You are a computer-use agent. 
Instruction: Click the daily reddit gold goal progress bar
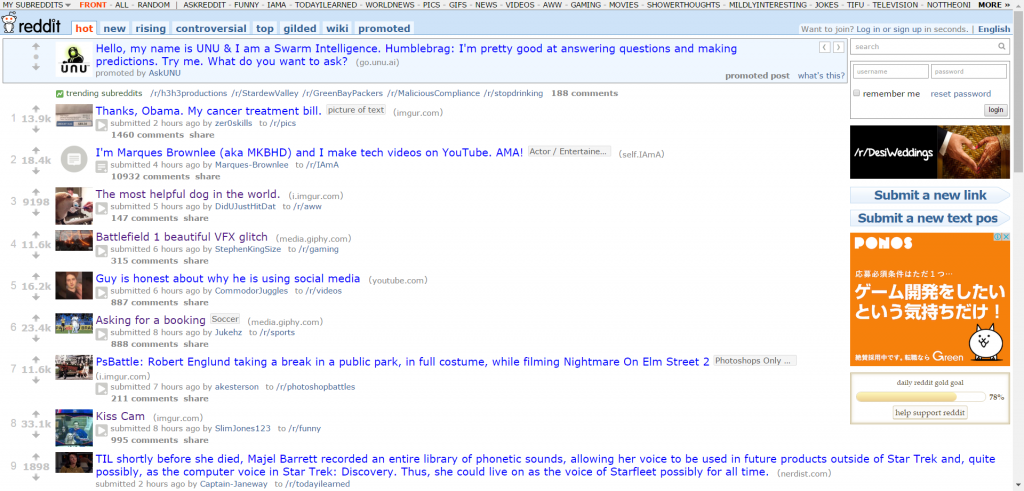[x=921, y=396]
